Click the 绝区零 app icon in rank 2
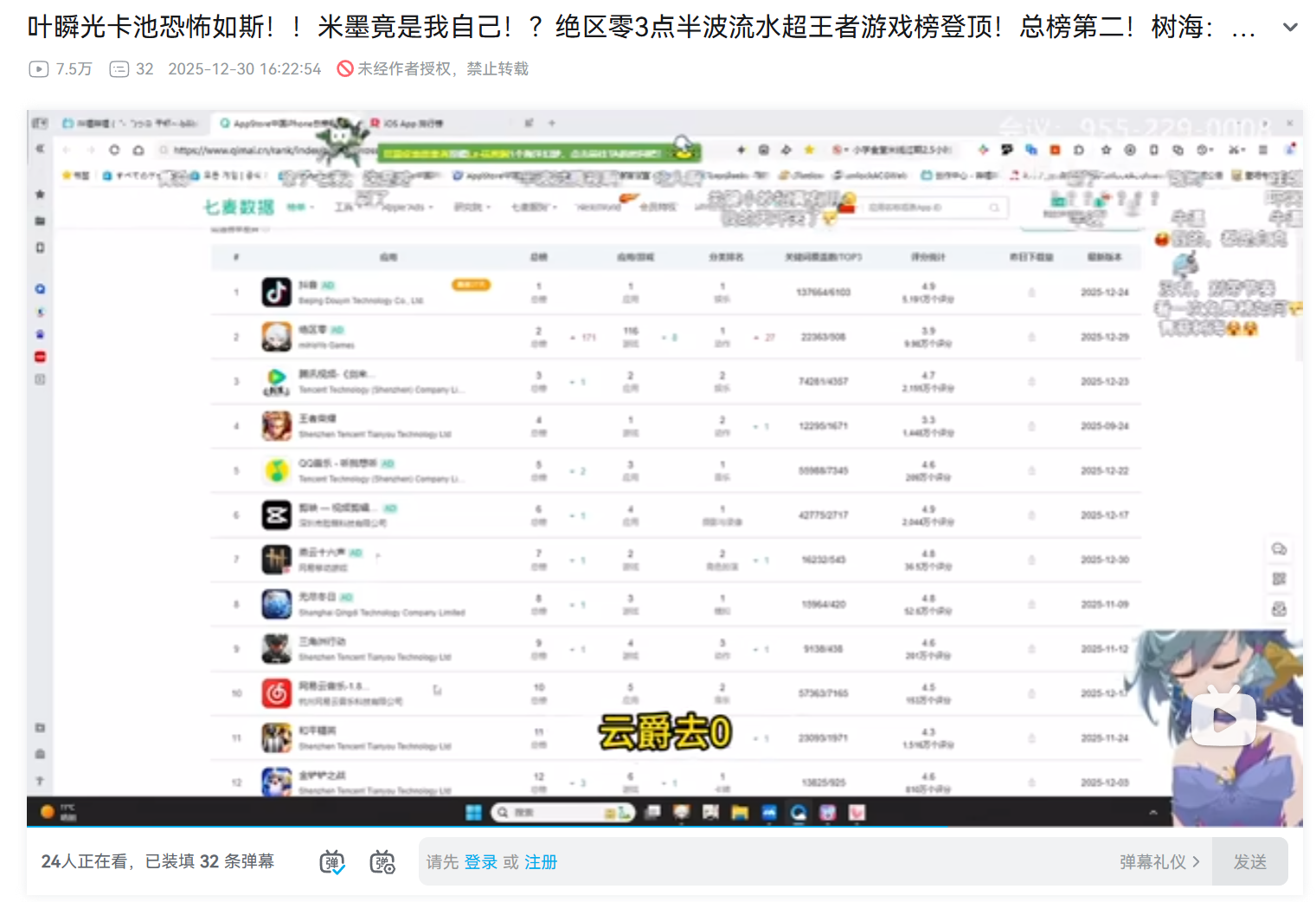This screenshot has height=902, width=1316. point(277,337)
